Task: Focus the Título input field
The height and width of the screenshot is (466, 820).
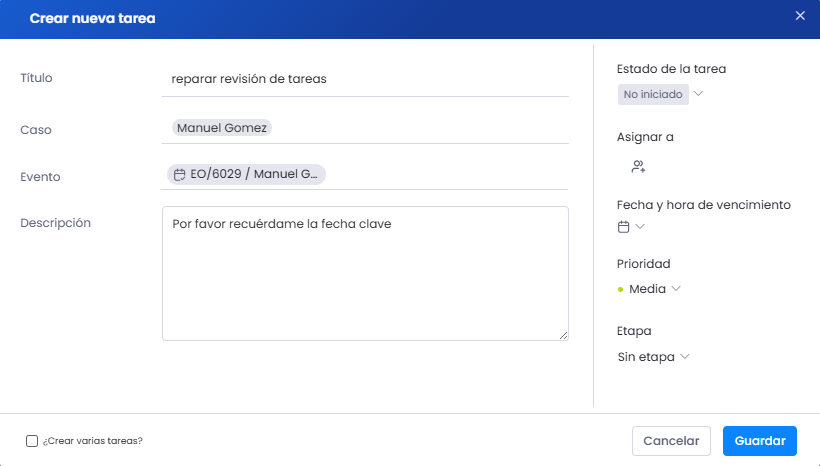Action: coord(365,79)
